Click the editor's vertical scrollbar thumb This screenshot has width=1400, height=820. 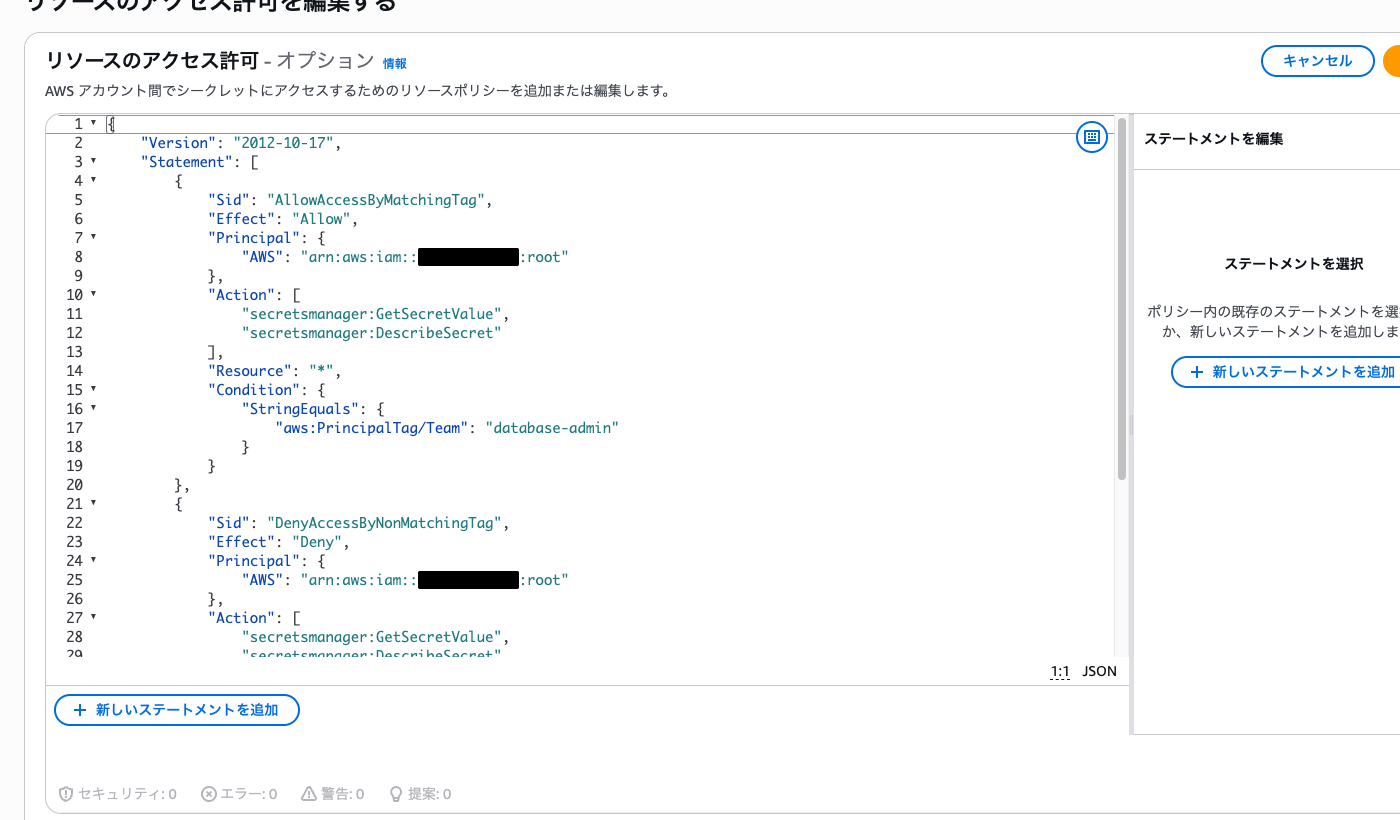(x=1122, y=299)
